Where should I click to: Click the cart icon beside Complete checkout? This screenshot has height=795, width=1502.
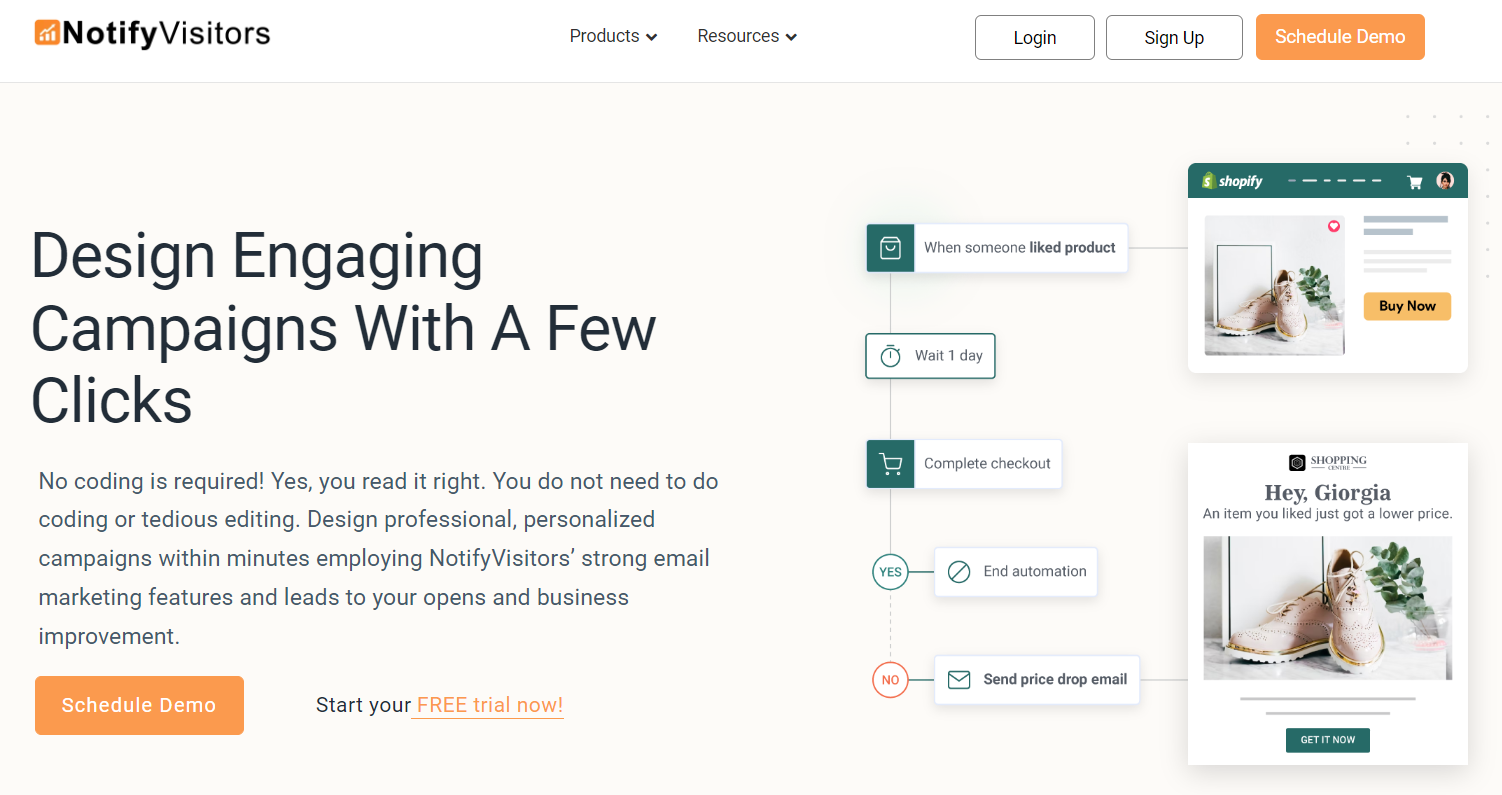[890, 464]
